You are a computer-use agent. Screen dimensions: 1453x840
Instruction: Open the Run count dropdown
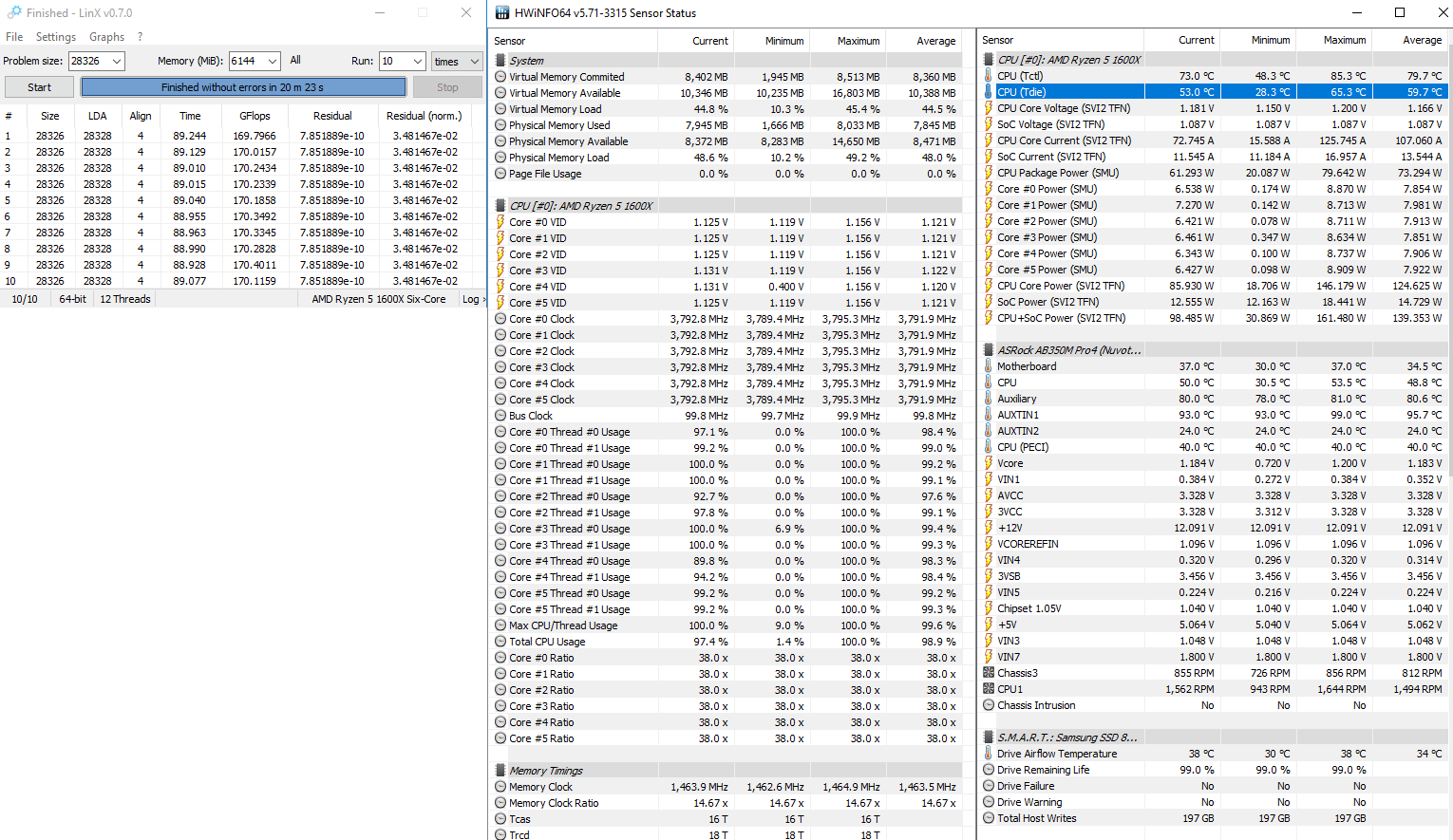pos(418,61)
